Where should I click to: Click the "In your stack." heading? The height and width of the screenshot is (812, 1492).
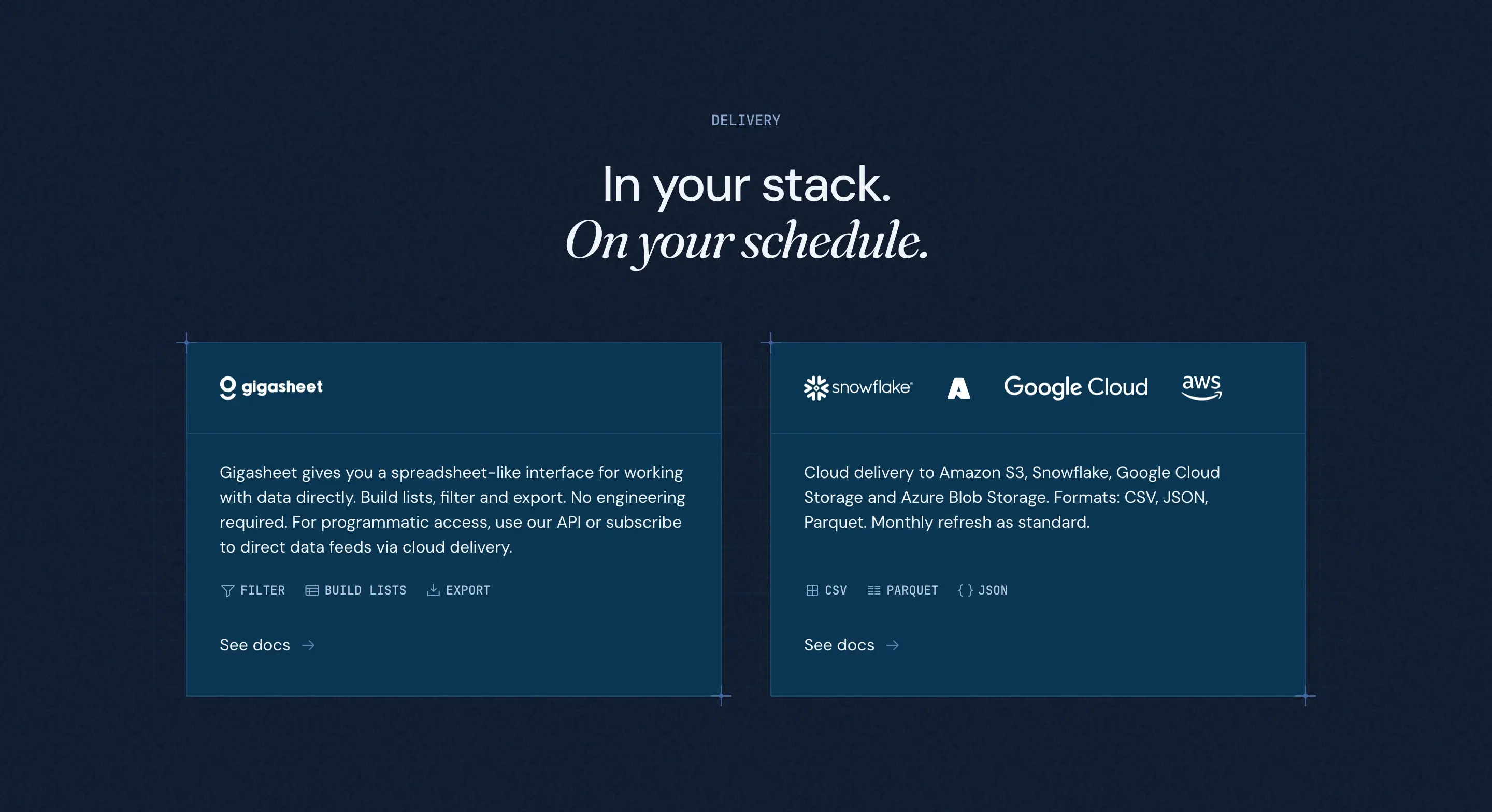[x=746, y=185]
